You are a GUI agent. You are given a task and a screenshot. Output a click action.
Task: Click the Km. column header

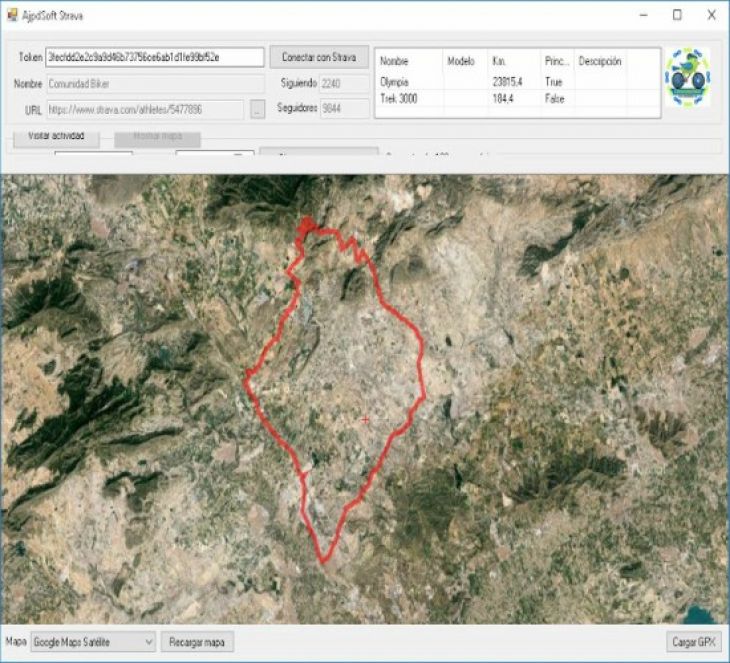click(x=499, y=61)
